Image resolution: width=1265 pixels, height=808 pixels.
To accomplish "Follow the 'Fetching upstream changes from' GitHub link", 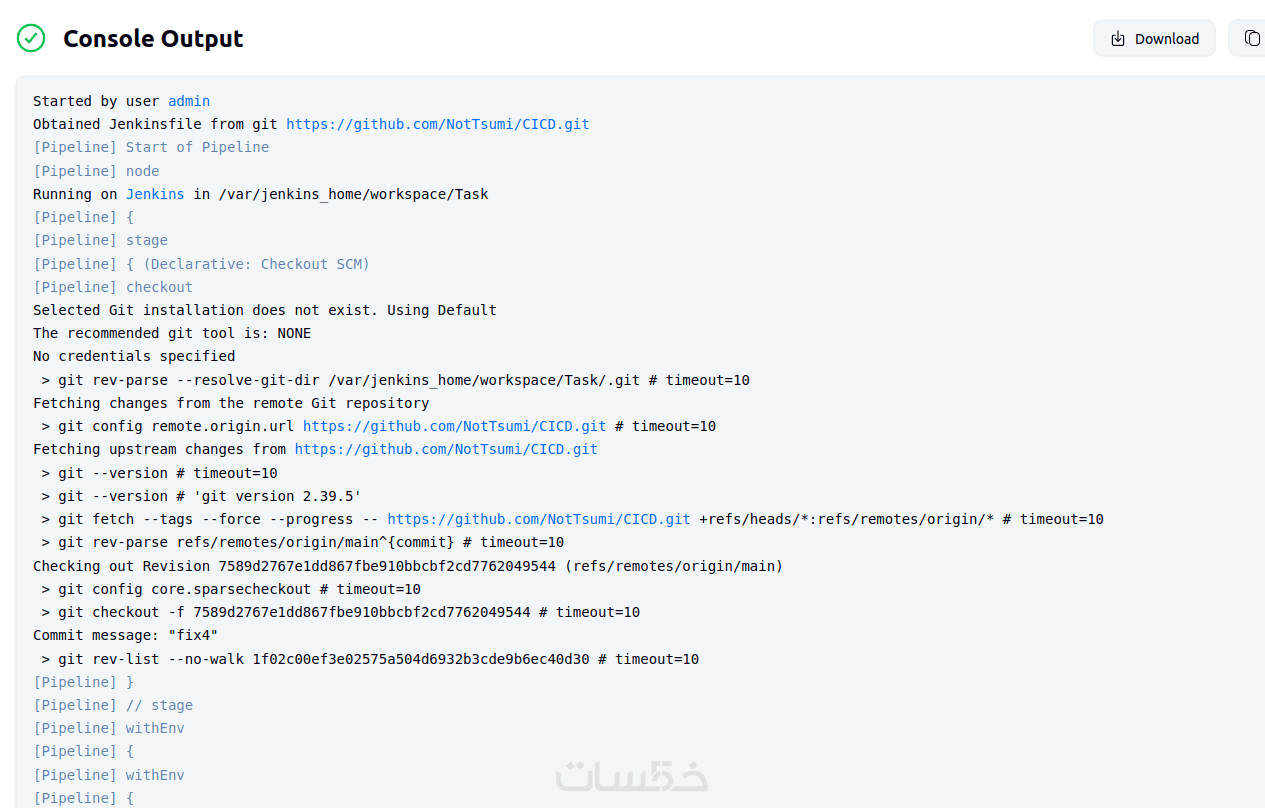I will pos(445,449).
